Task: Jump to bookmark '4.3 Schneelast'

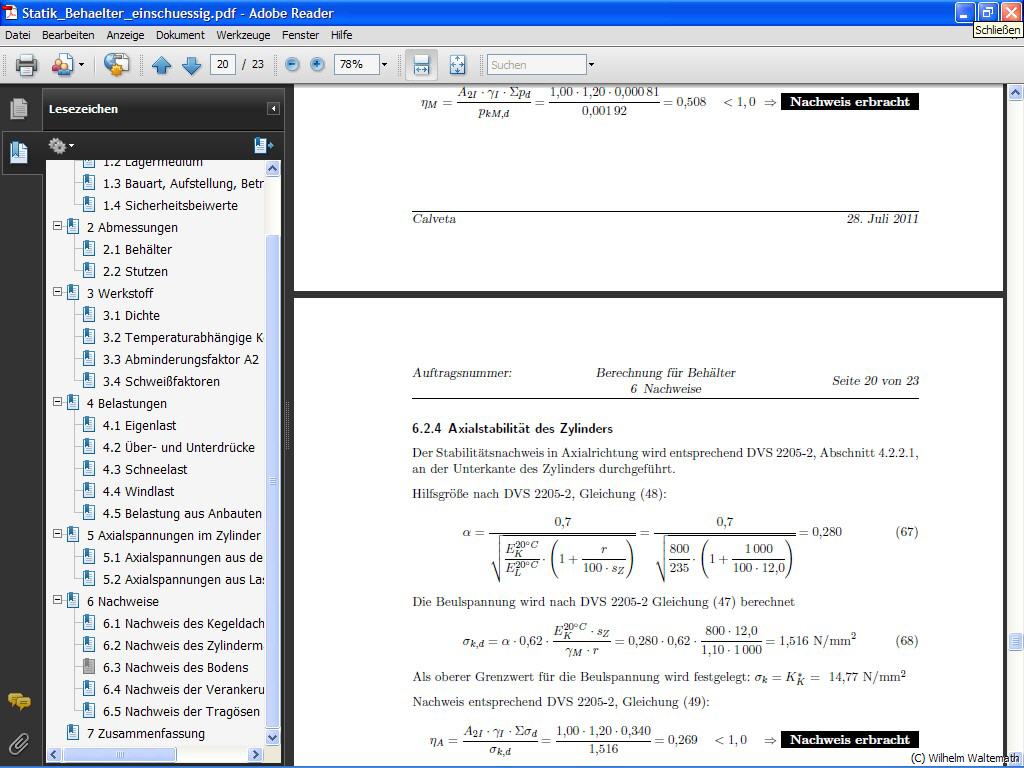Action: (x=145, y=469)
